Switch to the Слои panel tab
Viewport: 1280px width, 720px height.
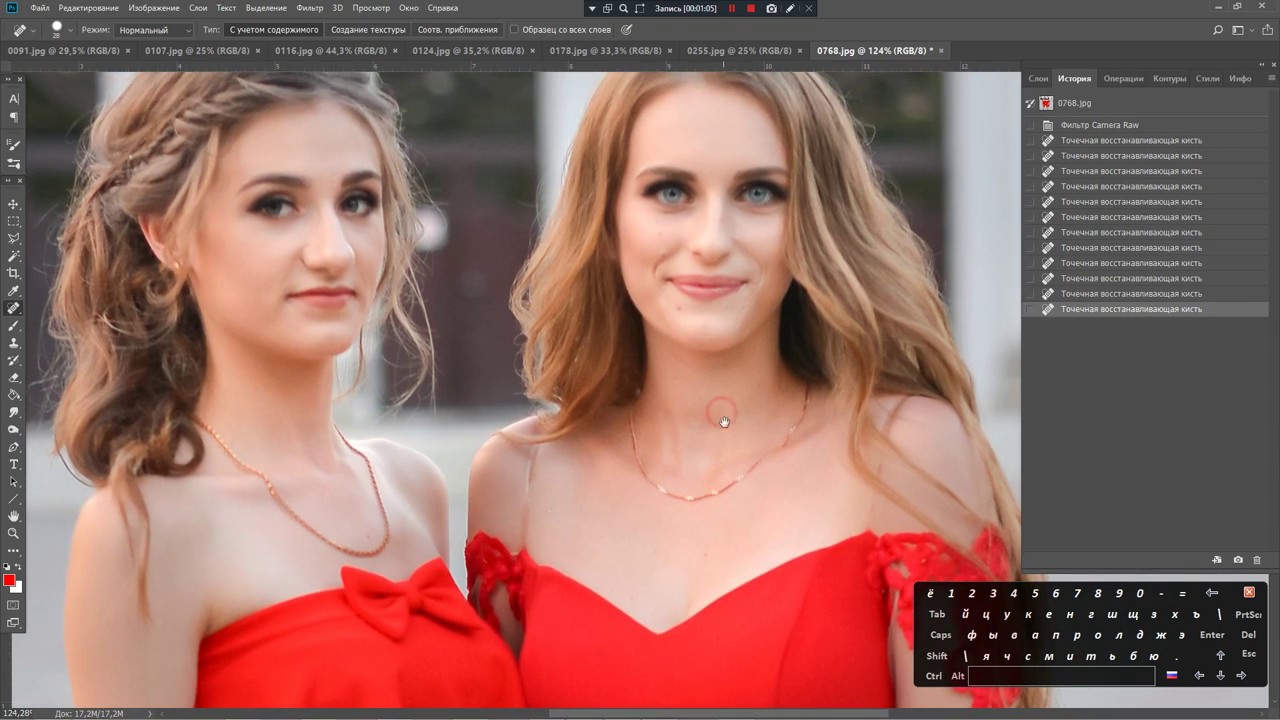click(x=1038, y=78)
